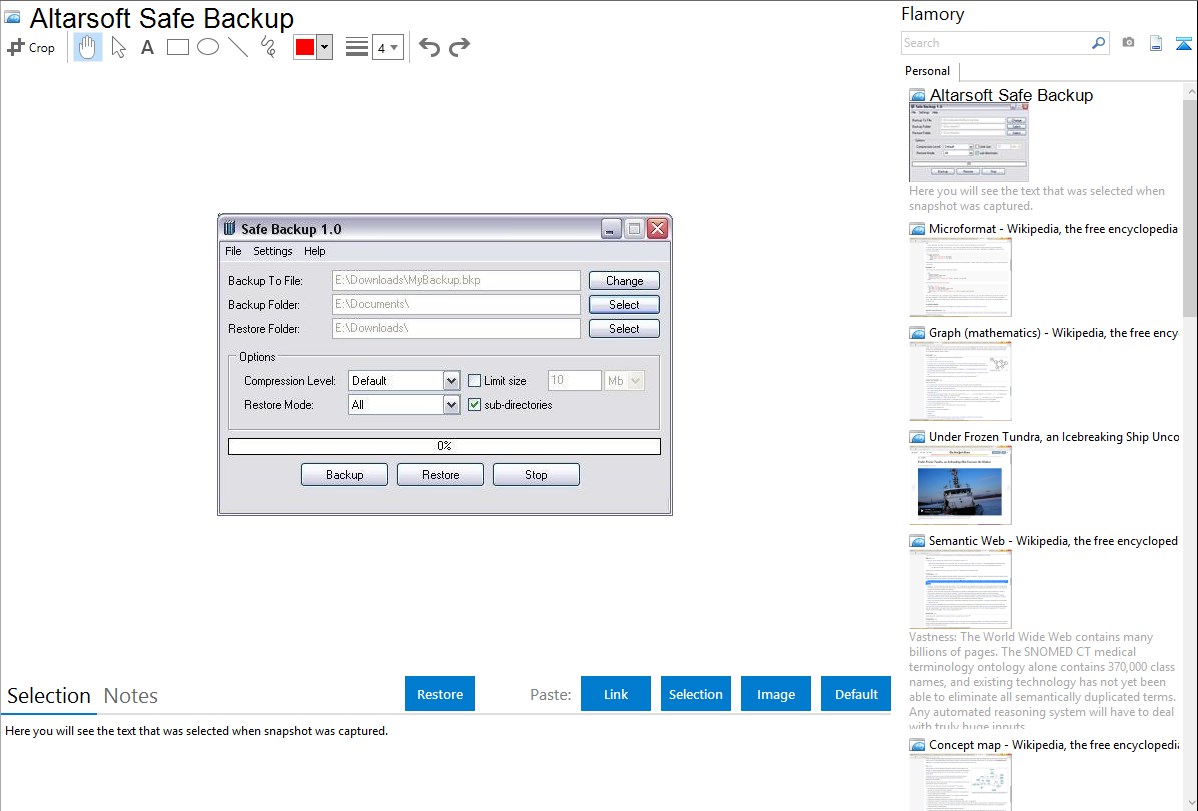The width and height of the screenshot is (1198, 811).
Task: Uncheck the sub-directories checkbox
Action: tap(474, 404)
